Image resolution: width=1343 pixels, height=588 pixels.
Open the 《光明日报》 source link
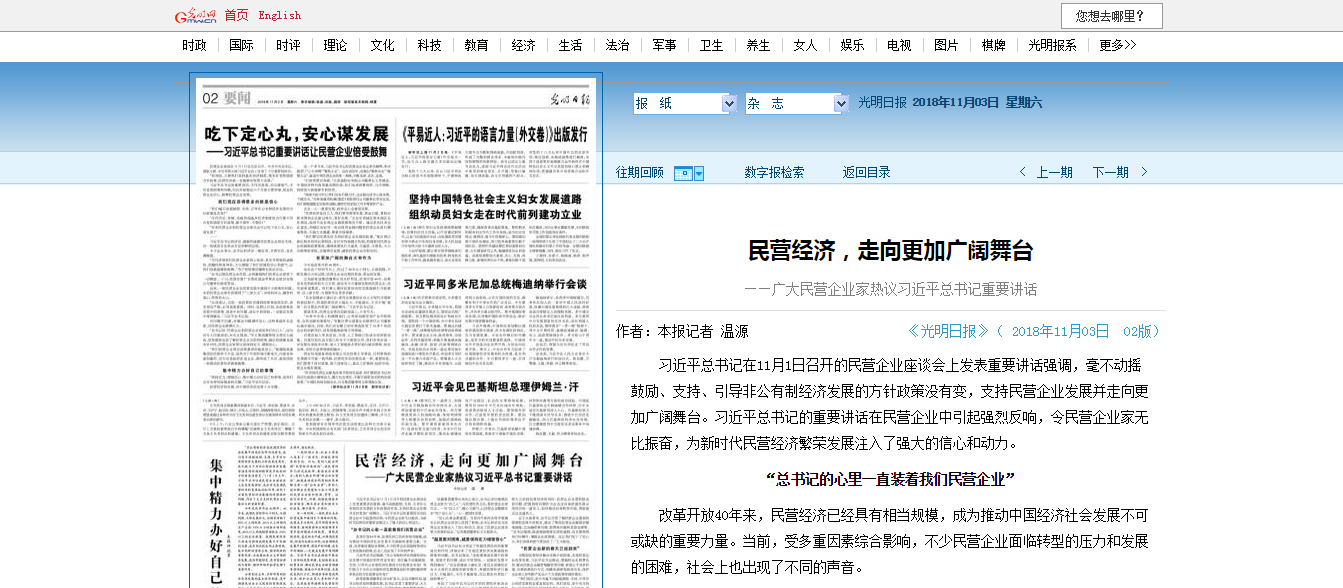[x=948, y=331]
